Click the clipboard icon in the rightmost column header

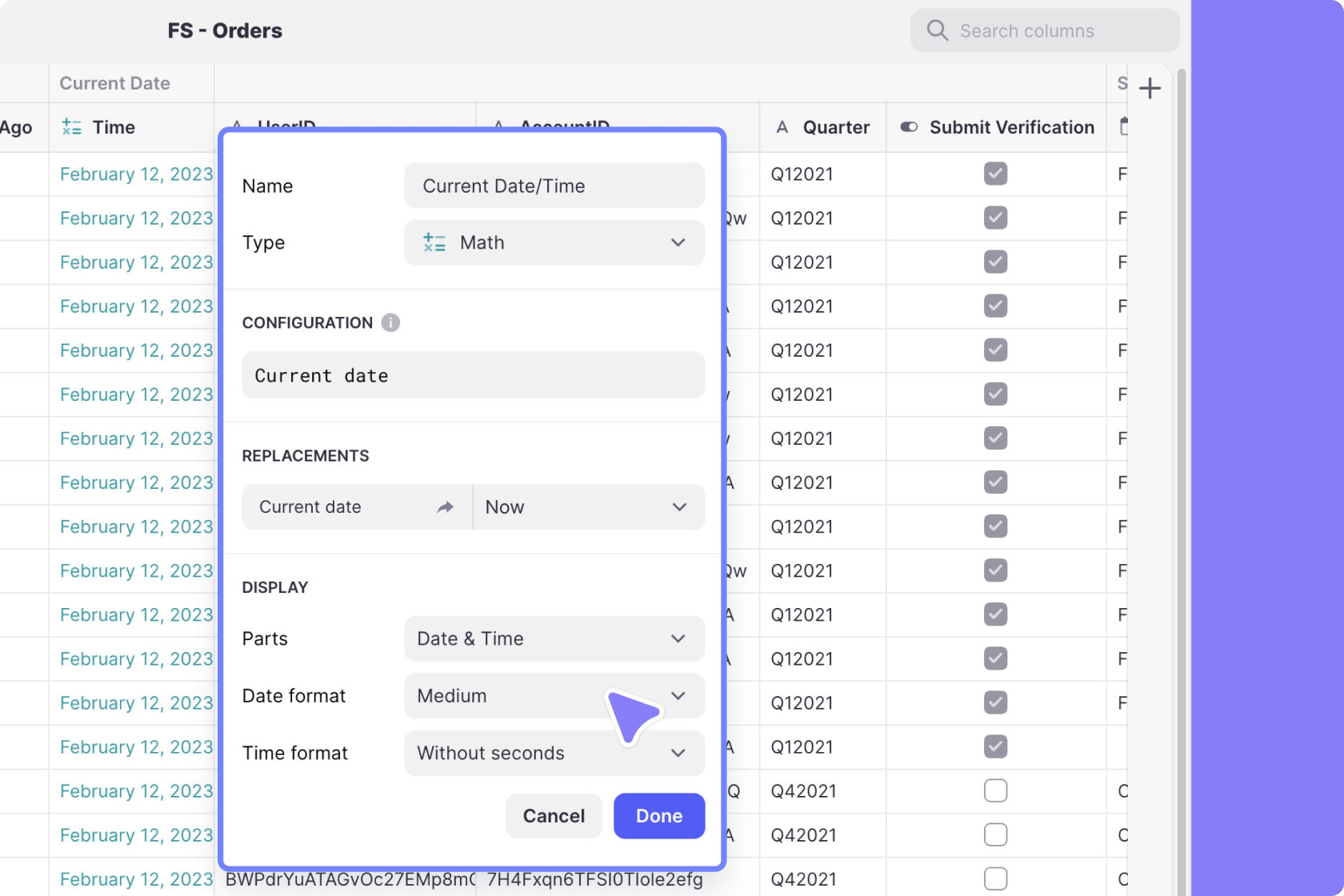1123,126
